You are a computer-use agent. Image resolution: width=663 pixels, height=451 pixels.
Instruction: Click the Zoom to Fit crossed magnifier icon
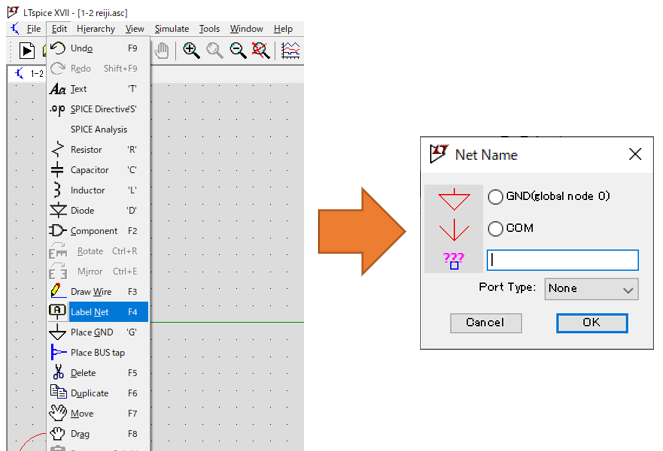pos(261,51)
